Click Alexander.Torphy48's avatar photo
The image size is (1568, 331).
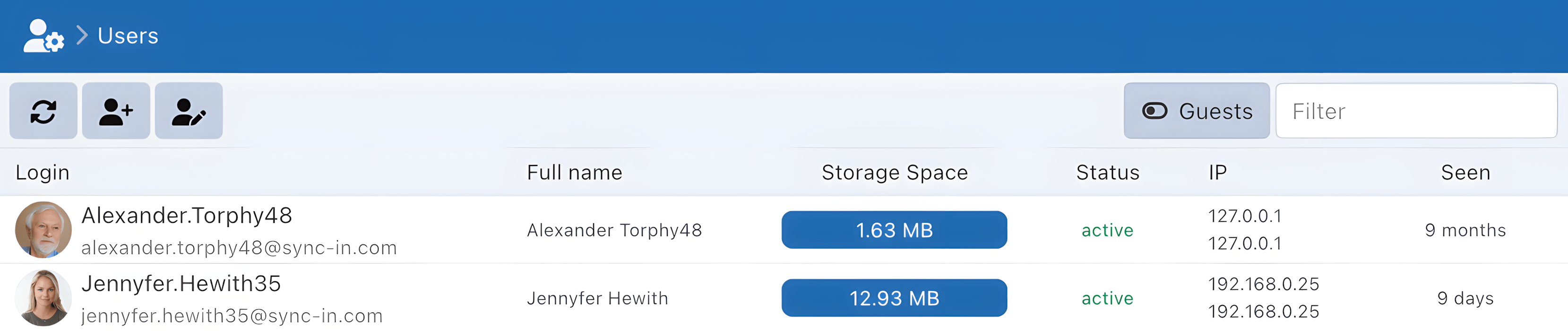pos(43,230)
